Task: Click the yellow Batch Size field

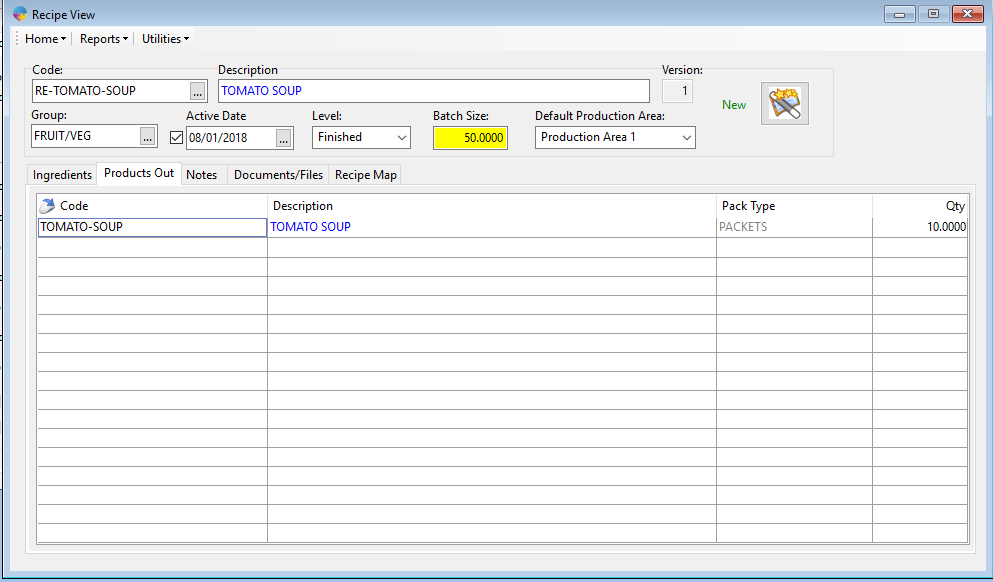Action: [471, 138]
